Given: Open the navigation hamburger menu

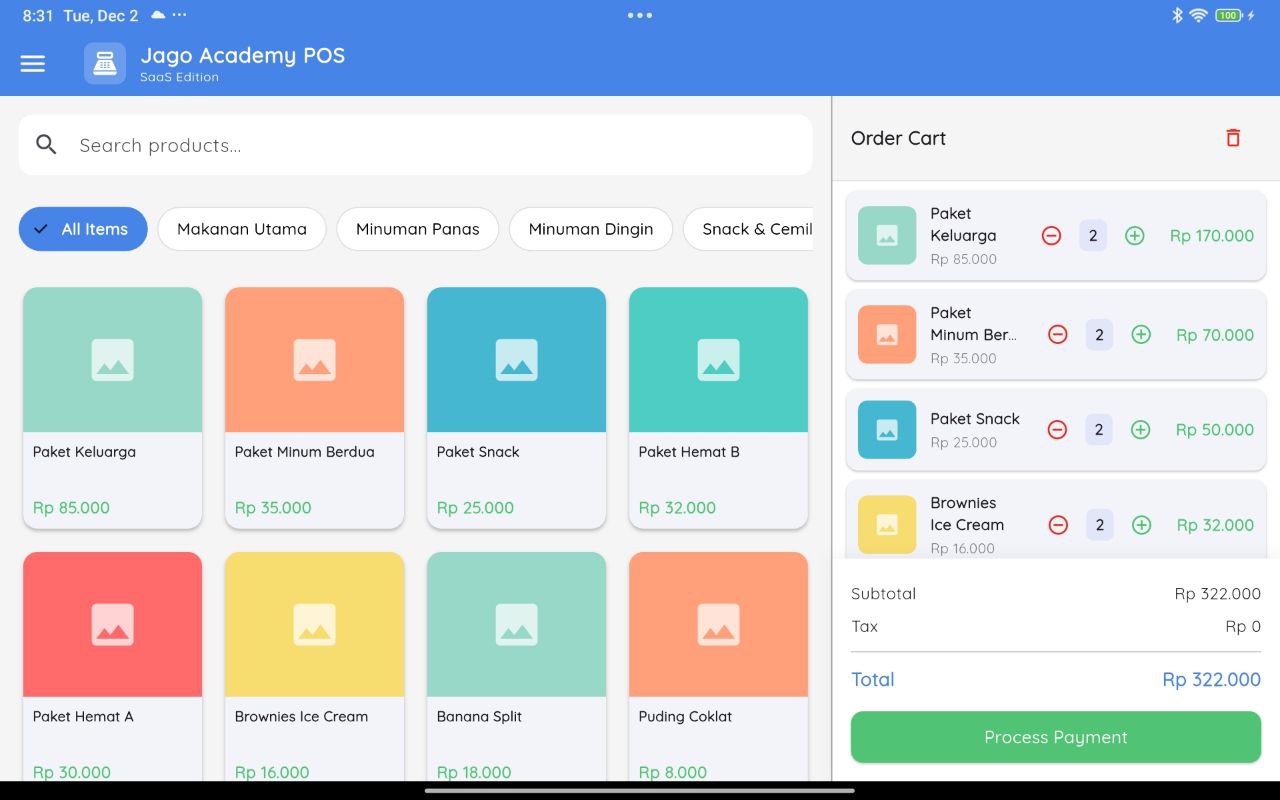Looking at the screenshot, I should pyautogui.click(x=32, y=63).
